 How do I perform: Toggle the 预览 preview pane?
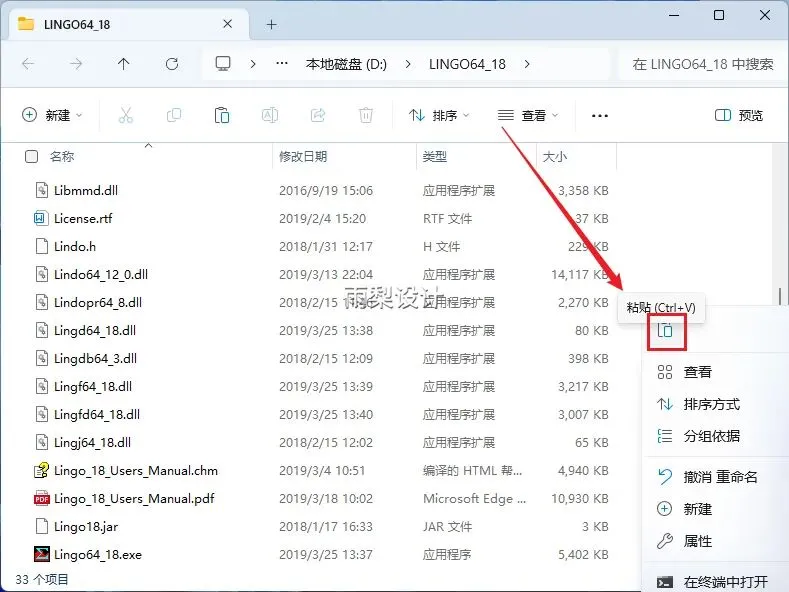click(739, 115)
